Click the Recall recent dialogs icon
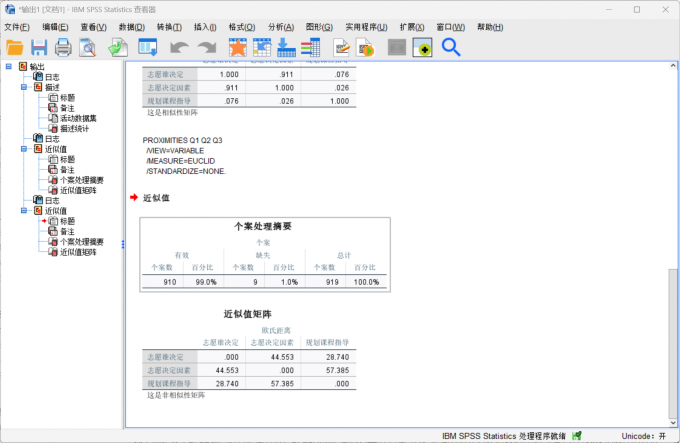 click(x=147, y=47)
